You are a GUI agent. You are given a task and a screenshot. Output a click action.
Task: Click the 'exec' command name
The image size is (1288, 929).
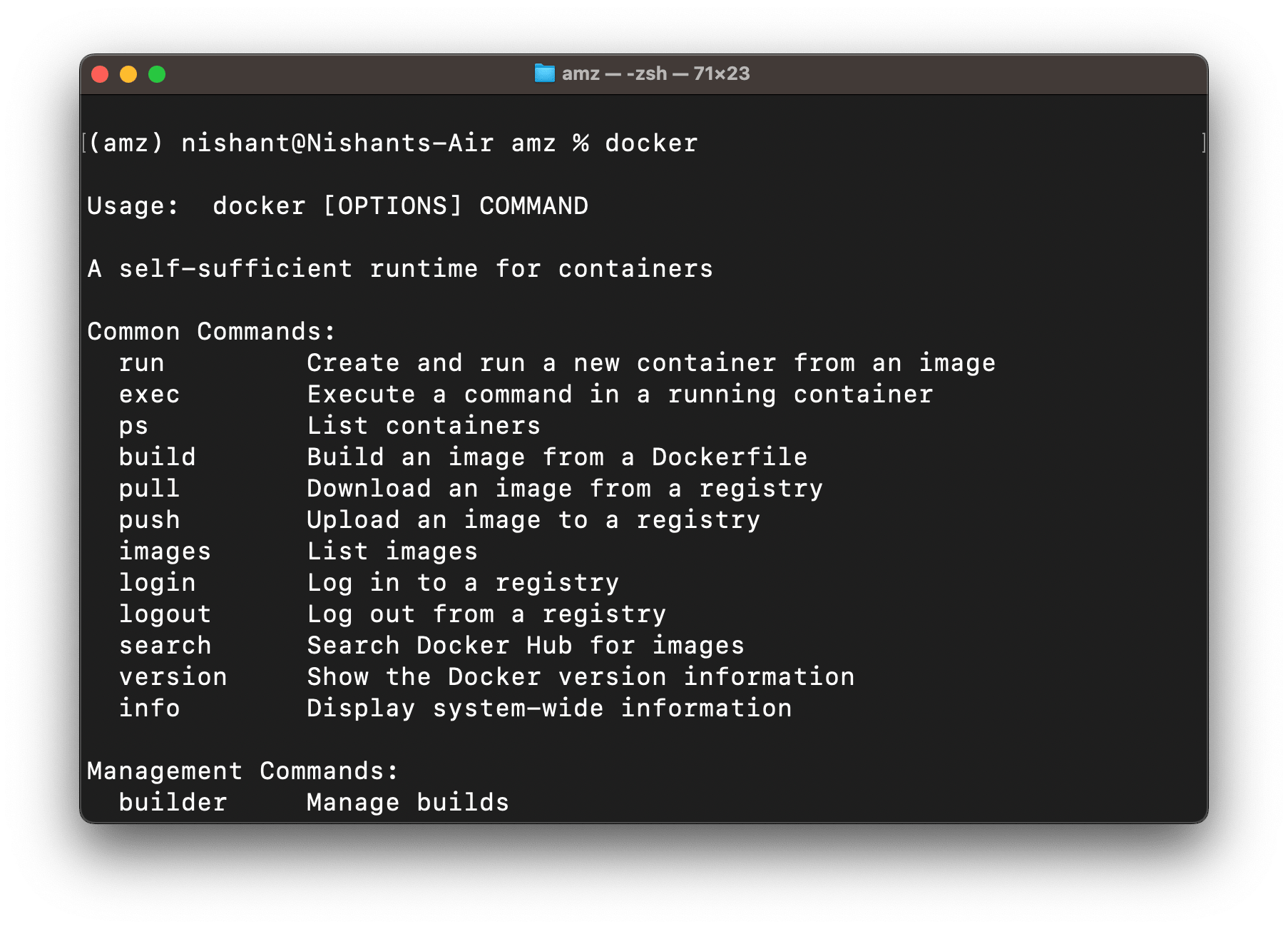150,395
